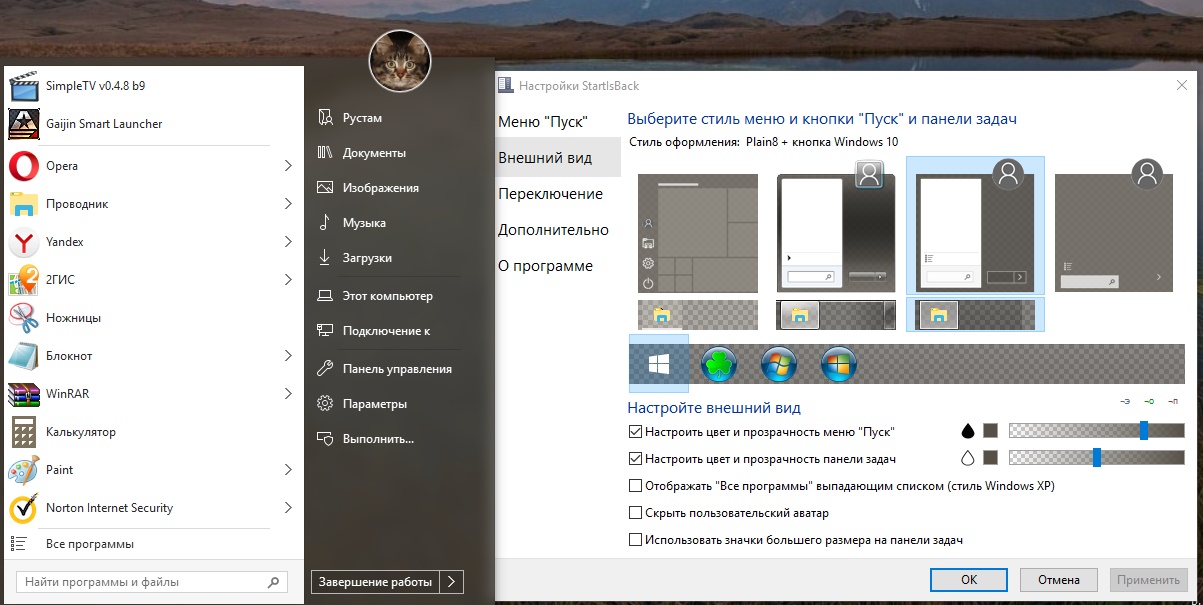Select the Windows Vista style orb button

tap(838, 365)
